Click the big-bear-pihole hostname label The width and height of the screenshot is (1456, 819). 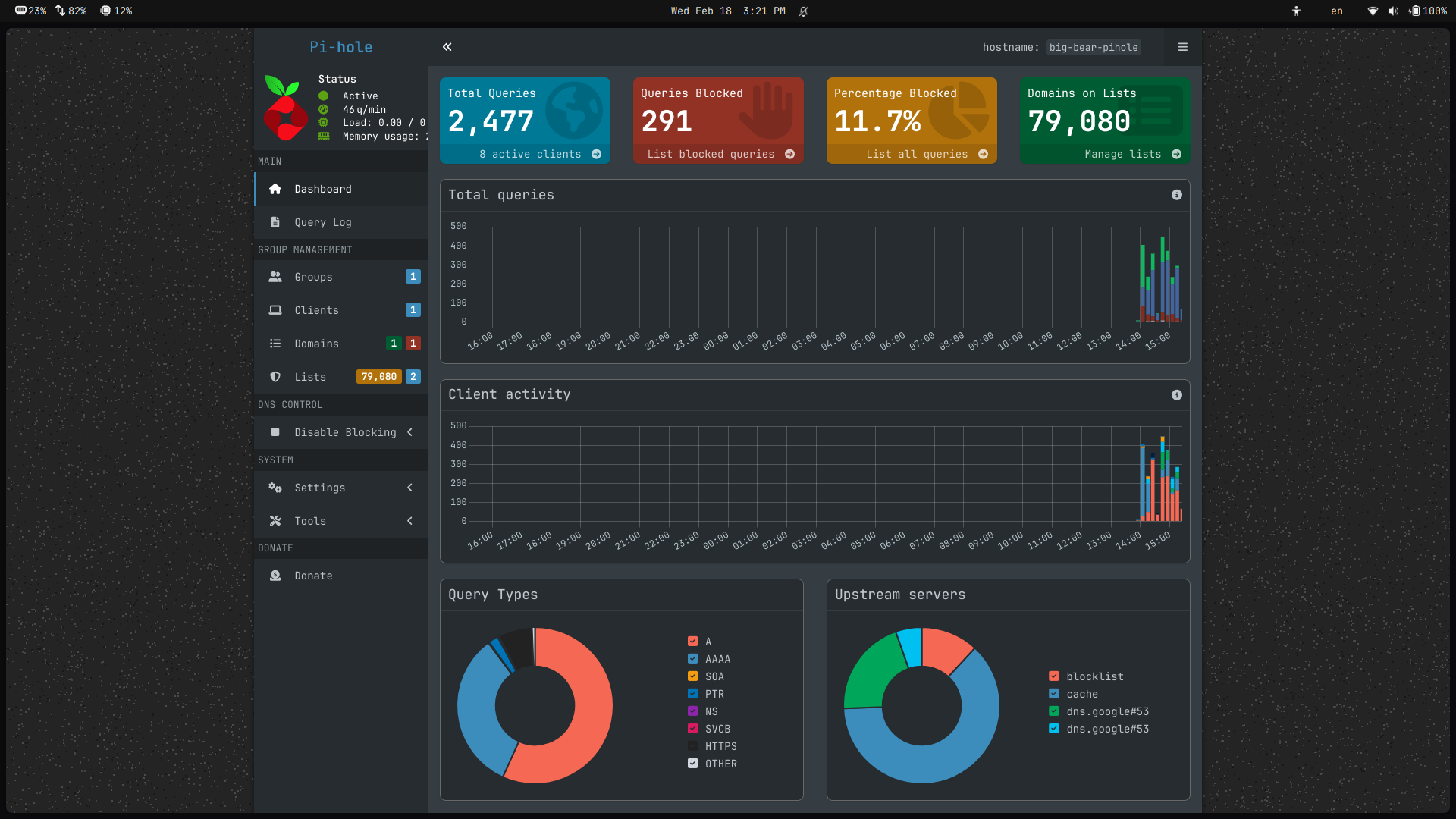tap(1093, 47)
